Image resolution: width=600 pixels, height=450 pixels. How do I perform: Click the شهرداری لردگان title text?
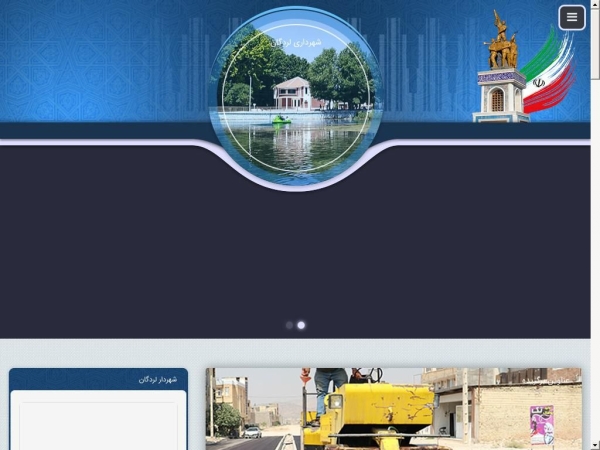[x=296, y=42]
